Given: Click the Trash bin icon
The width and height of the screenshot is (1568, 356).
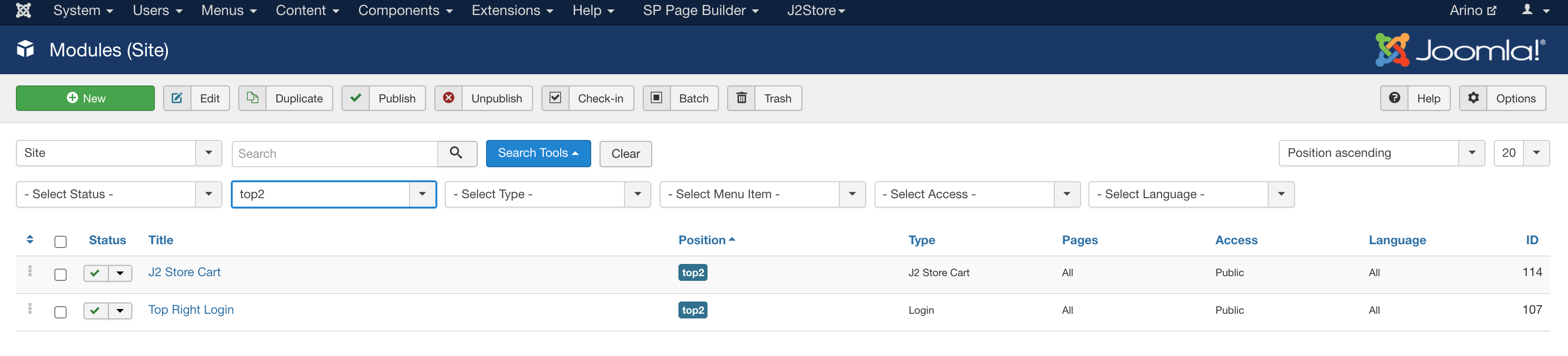Looking at the screenshot, I should pyautogui.click(x=741, y=98).
